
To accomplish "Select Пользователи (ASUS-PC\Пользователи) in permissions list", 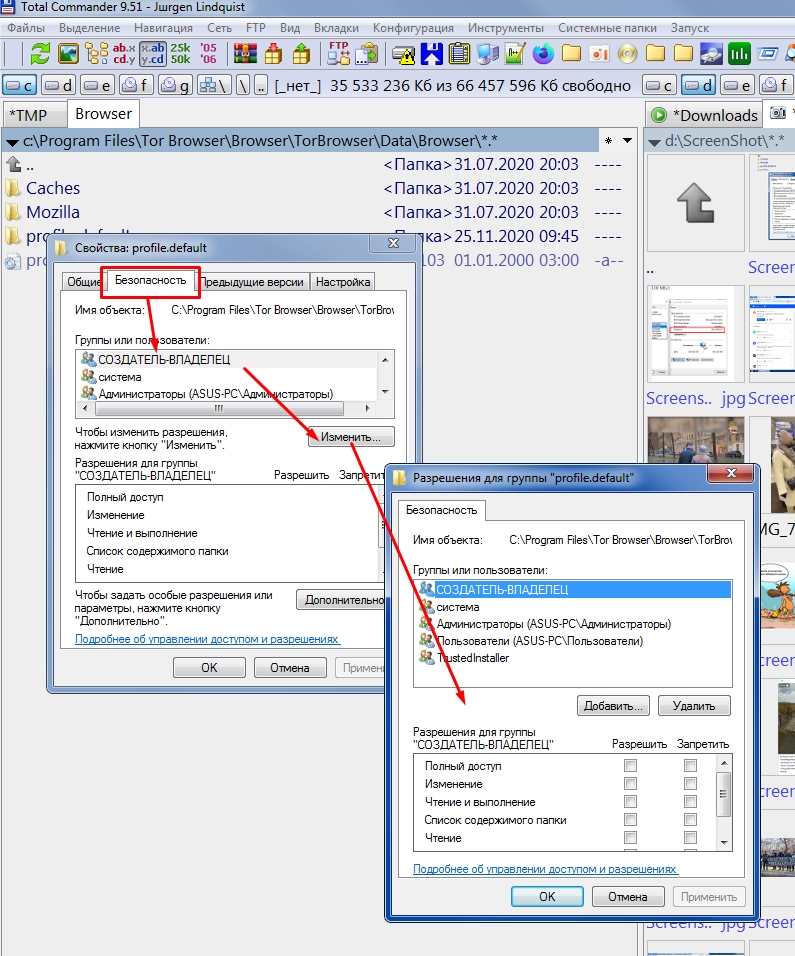I will click(x=540, y=641).
